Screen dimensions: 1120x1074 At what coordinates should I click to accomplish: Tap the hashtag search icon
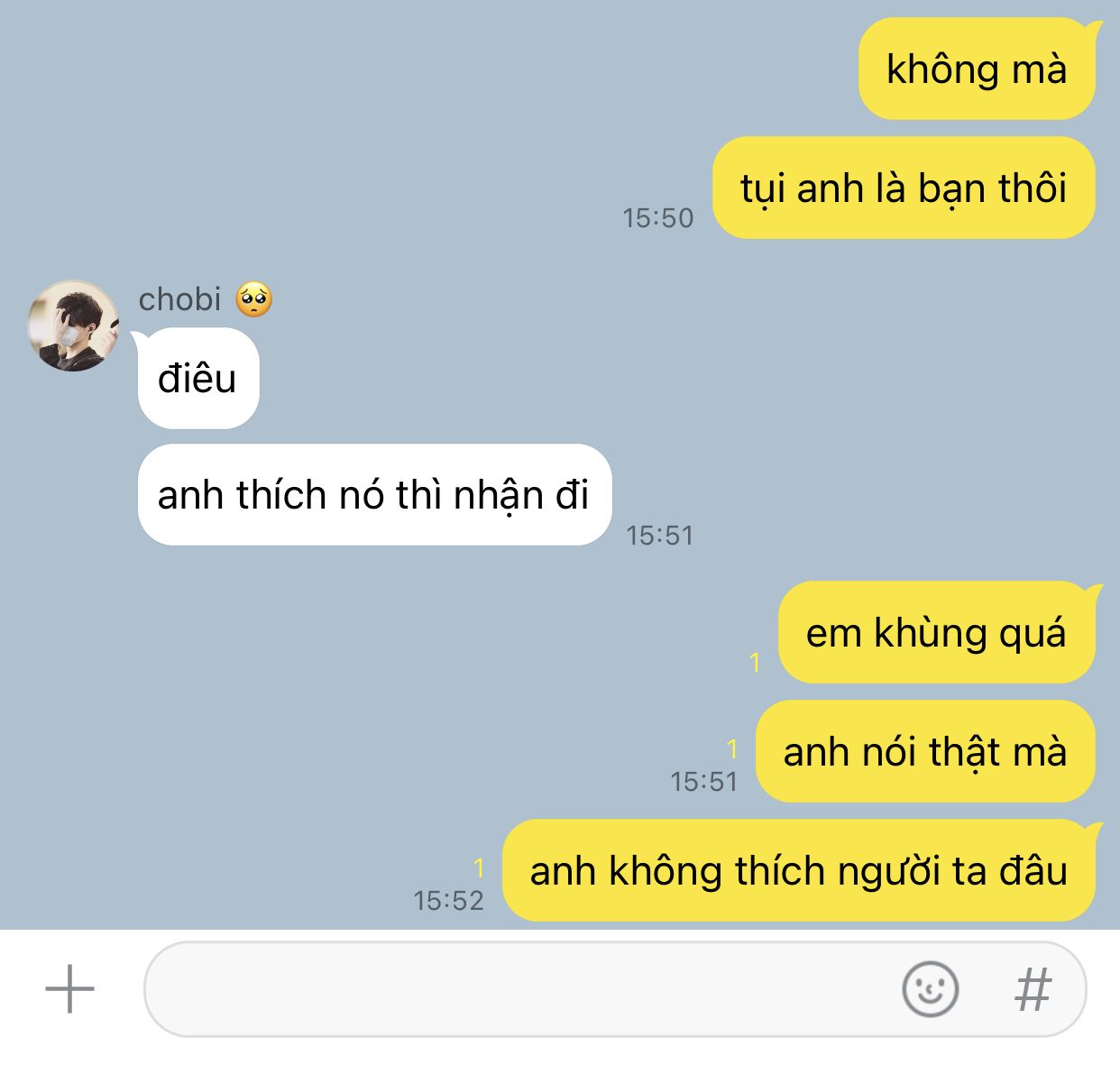coord(1033,990)
